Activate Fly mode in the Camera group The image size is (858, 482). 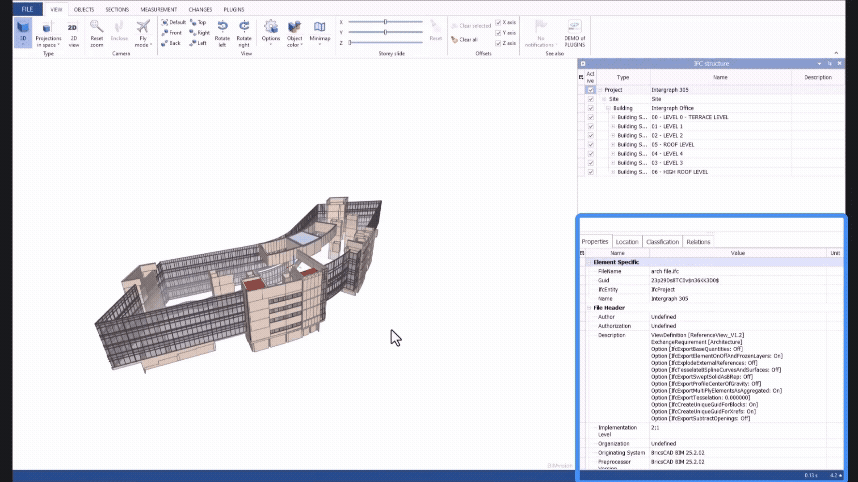[x=143, y=32]
